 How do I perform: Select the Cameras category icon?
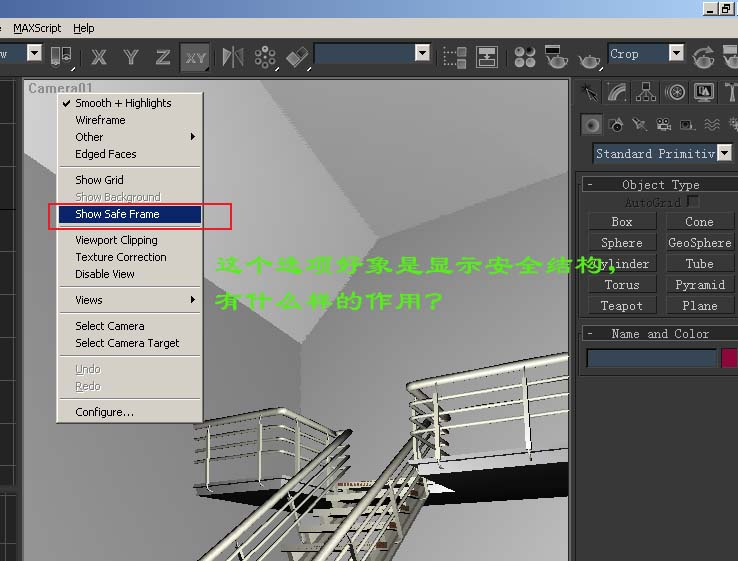click(x=664, y=125)
